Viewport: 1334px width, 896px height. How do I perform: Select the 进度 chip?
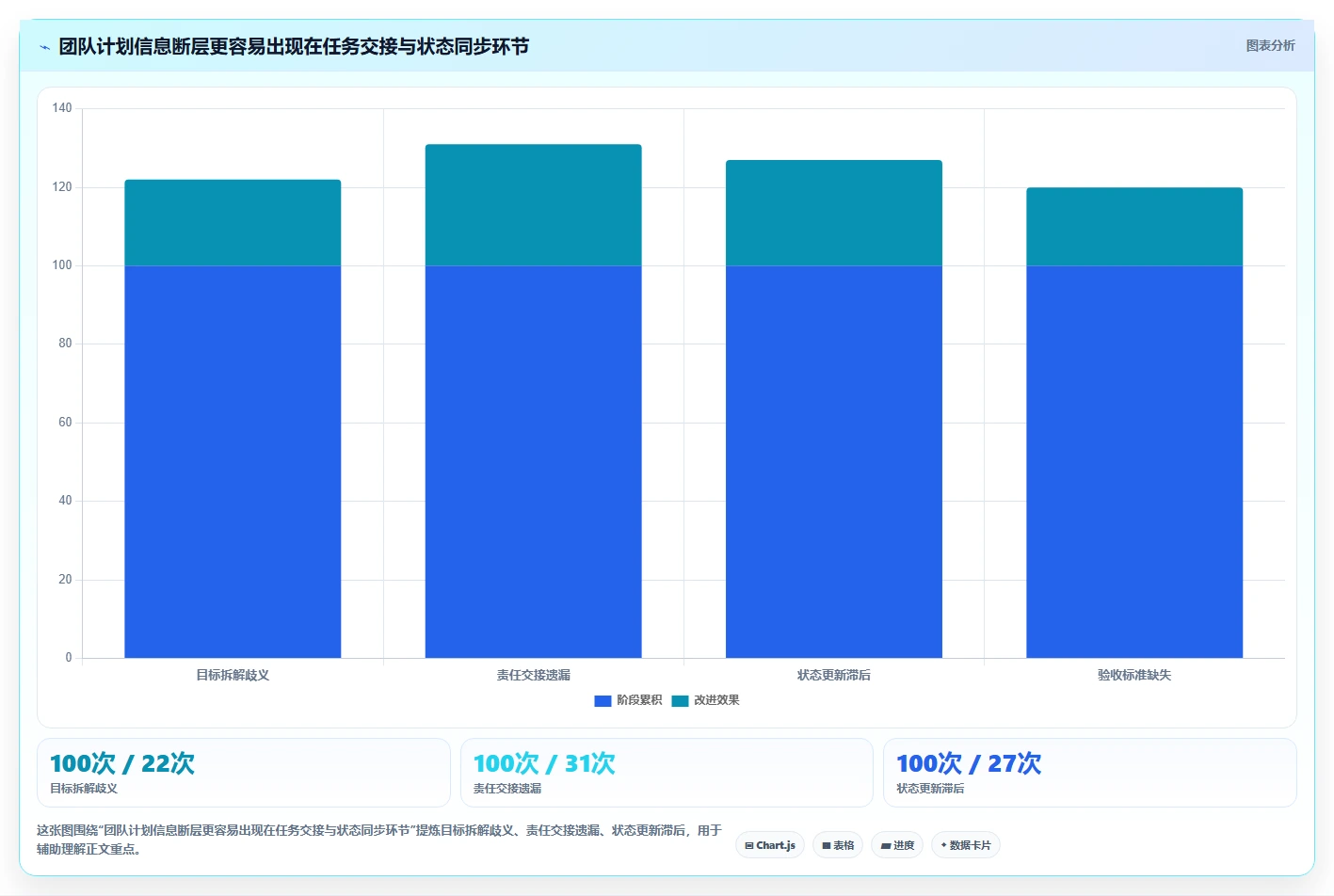(x=897, y=845)
